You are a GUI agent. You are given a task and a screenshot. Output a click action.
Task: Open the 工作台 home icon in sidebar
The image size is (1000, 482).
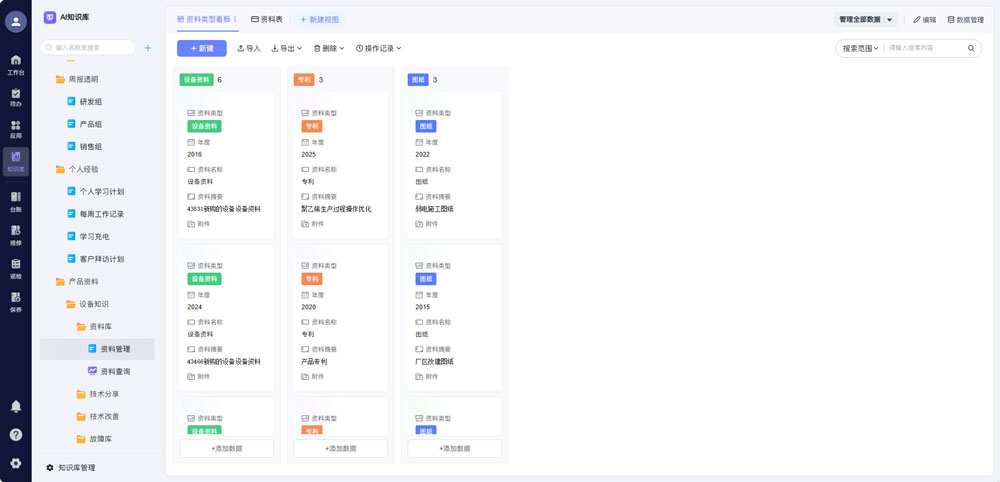tap(15, 63)
